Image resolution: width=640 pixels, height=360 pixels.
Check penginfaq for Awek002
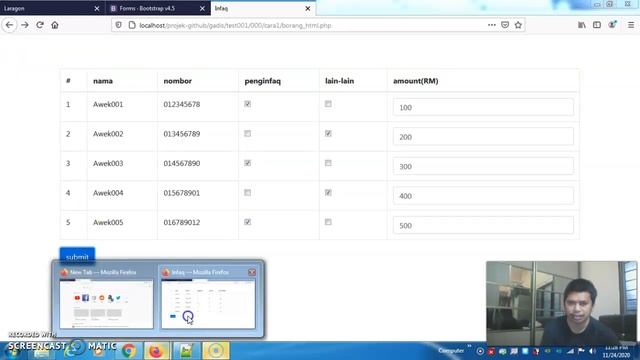pos(247,133)
